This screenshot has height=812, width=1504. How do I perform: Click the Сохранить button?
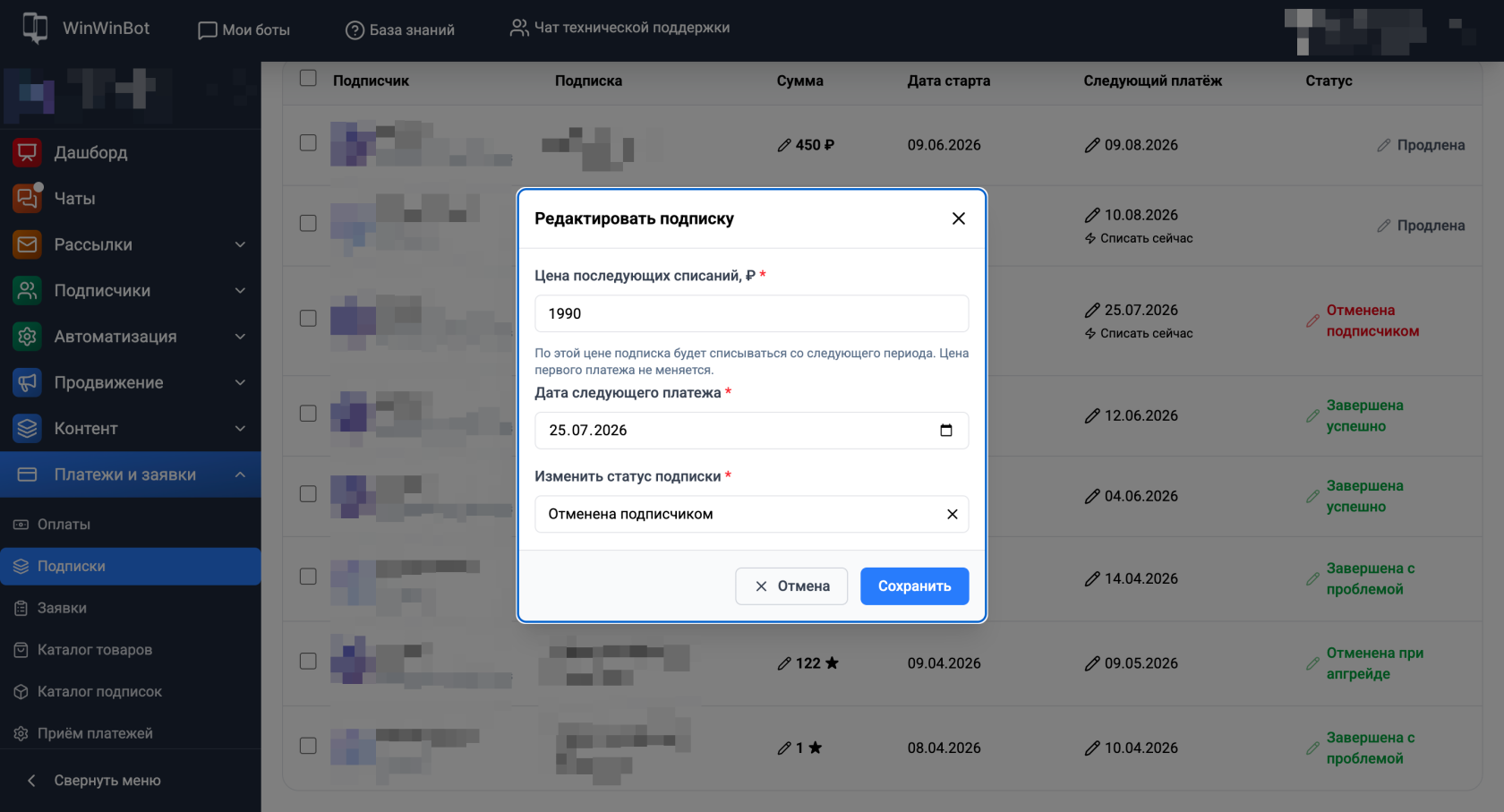914,586
